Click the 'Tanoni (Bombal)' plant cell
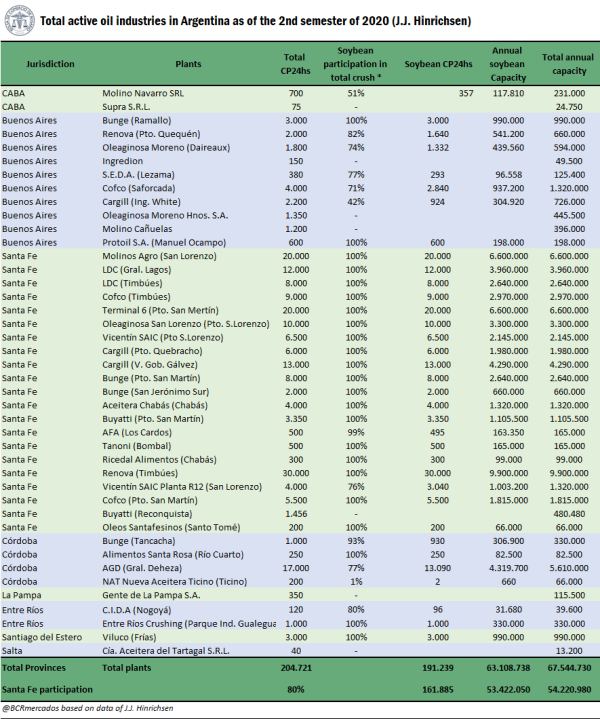This screenshot has width=600, height=719. click(x=137, y=446)
